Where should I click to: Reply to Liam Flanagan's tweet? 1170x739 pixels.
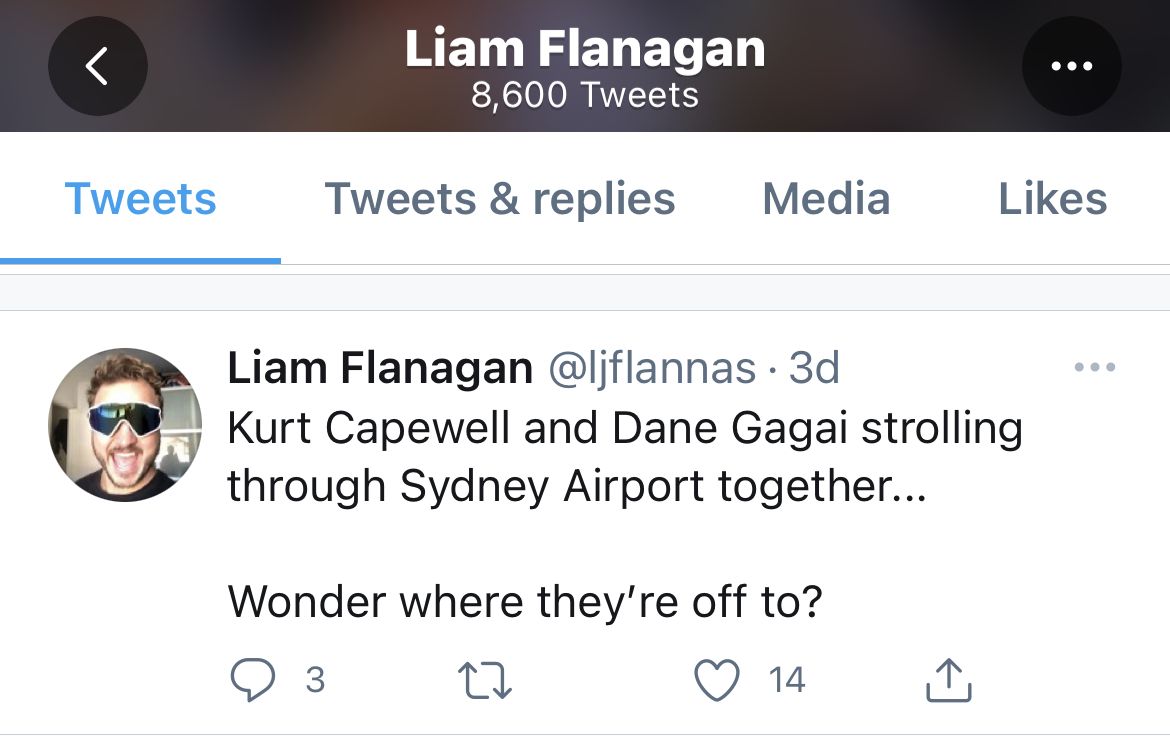point(253,679)
